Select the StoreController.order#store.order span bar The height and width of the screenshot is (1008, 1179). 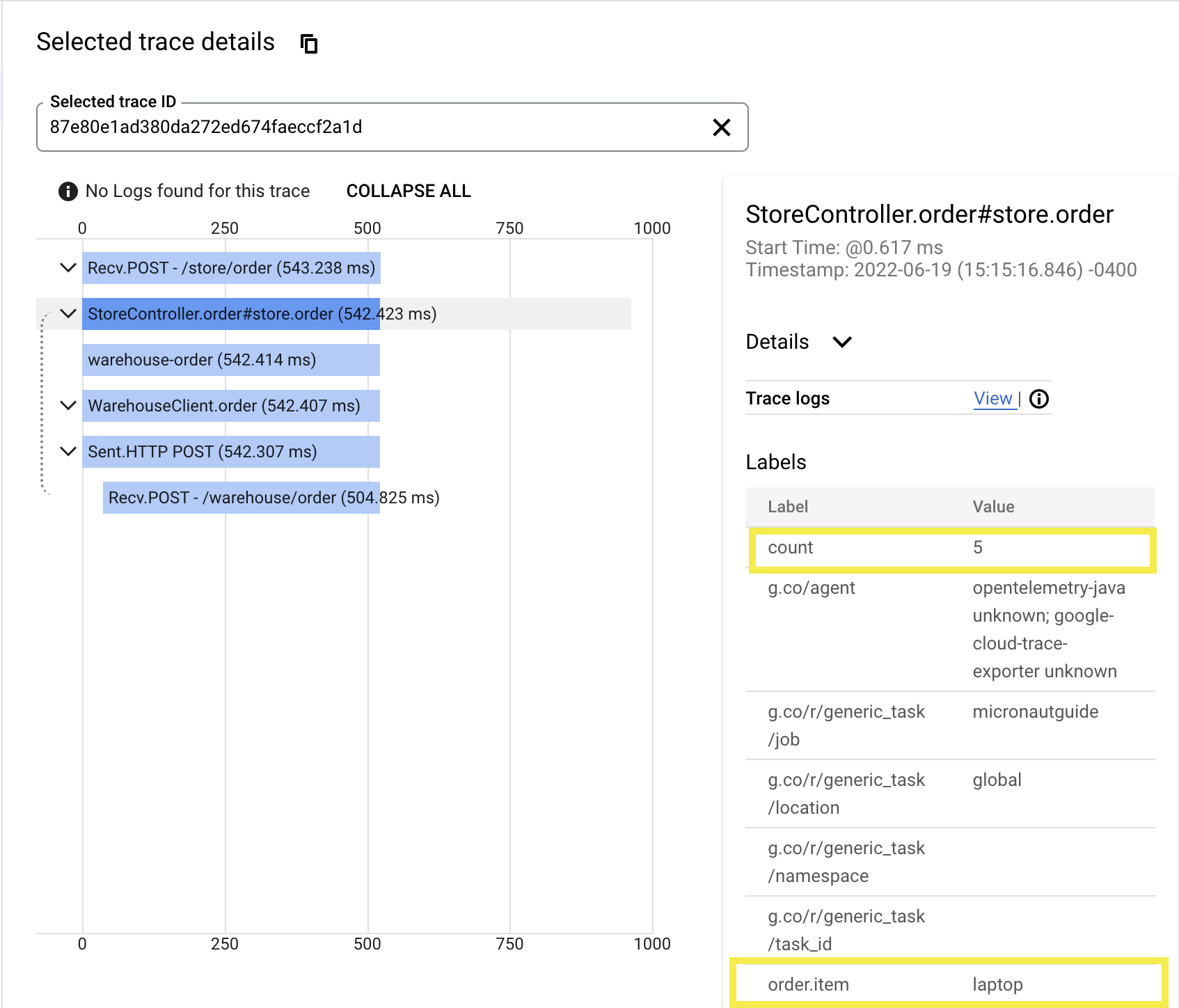[231, 314]
